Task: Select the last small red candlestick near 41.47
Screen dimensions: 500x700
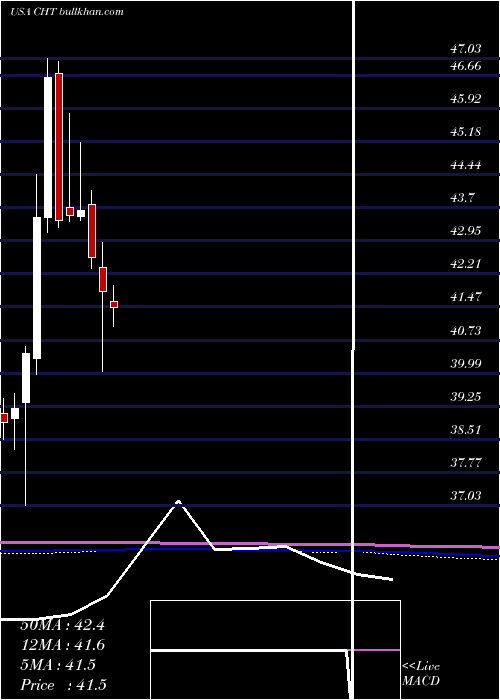Action: [114, 304]
